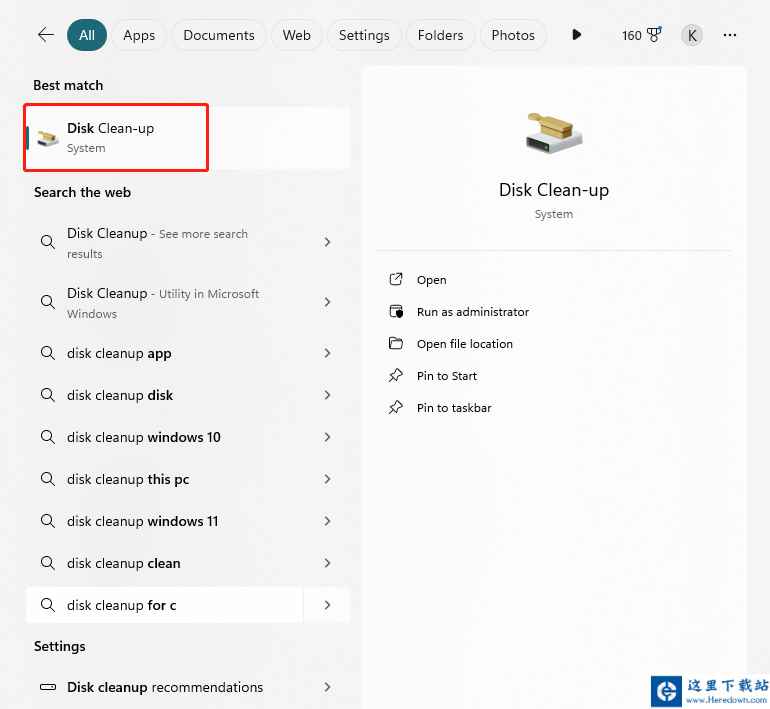
Task: Click search icon beside 'disk cleanup clean'
Action: click(x=48, y=563)
